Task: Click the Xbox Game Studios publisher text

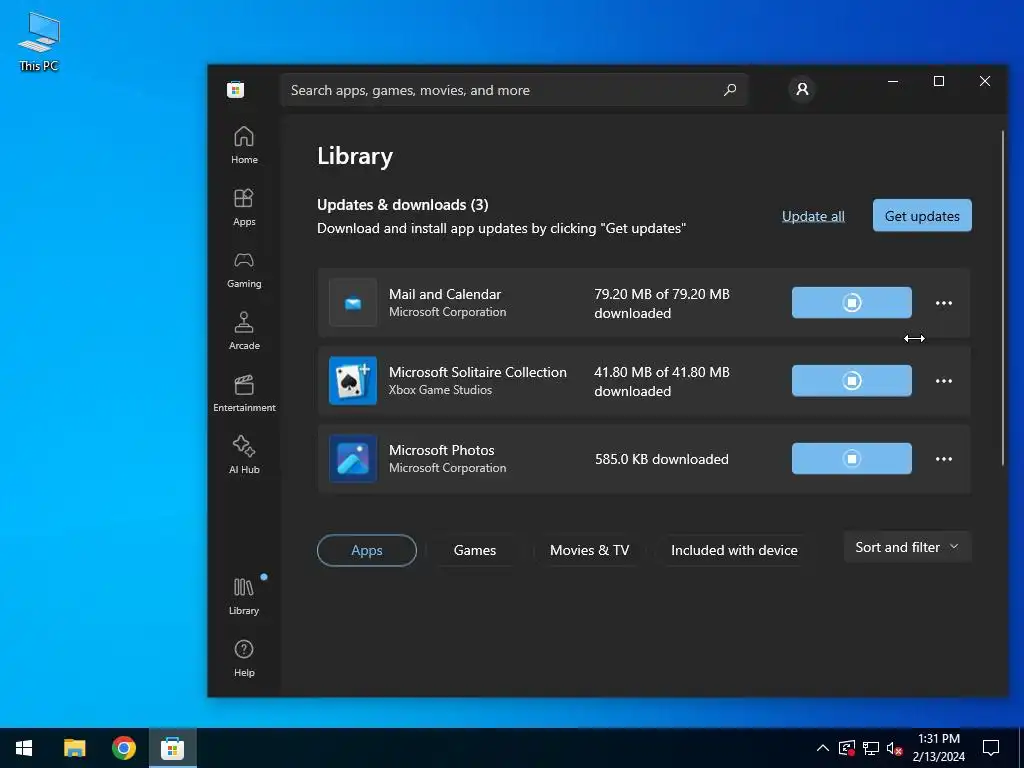Action: click(x=440, y=390)
